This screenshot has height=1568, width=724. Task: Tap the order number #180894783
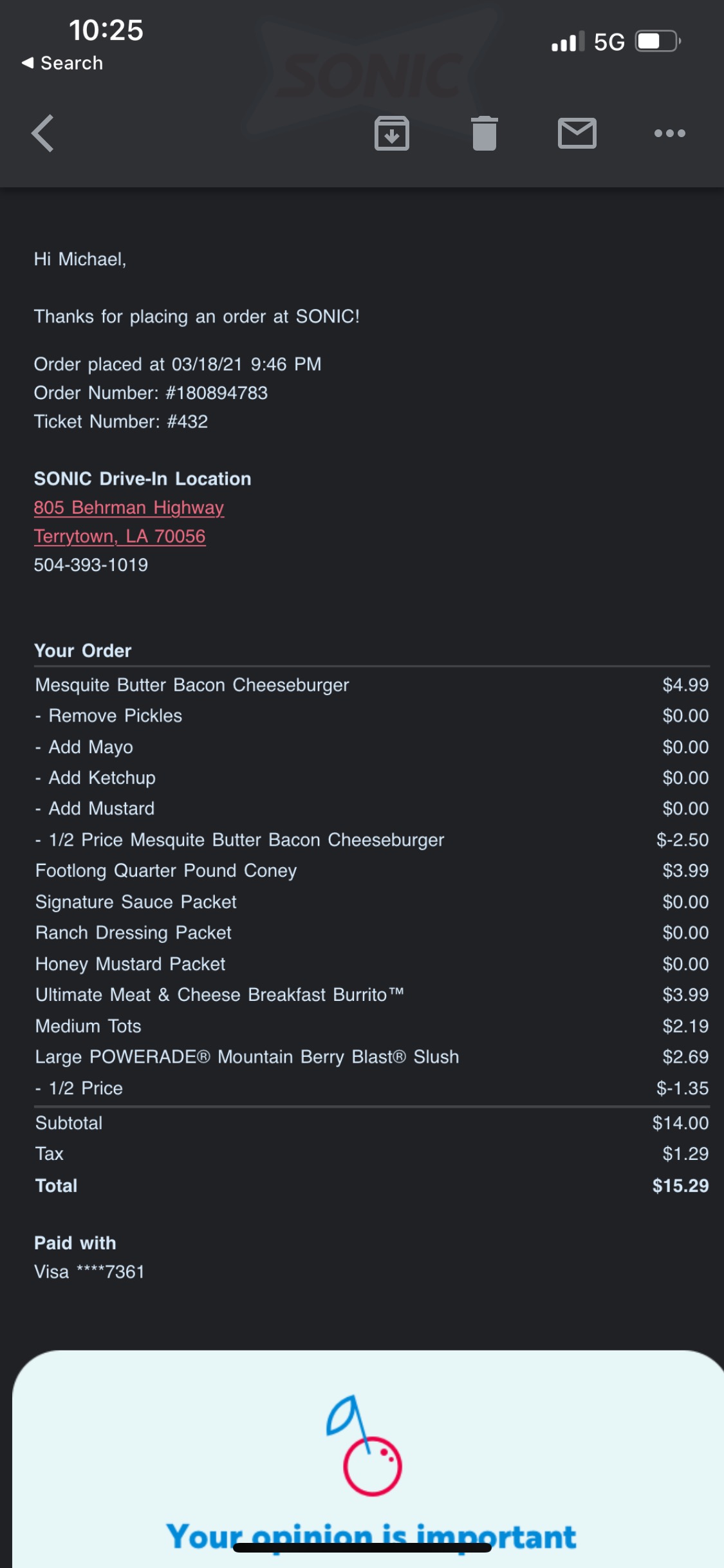(216, 393)
